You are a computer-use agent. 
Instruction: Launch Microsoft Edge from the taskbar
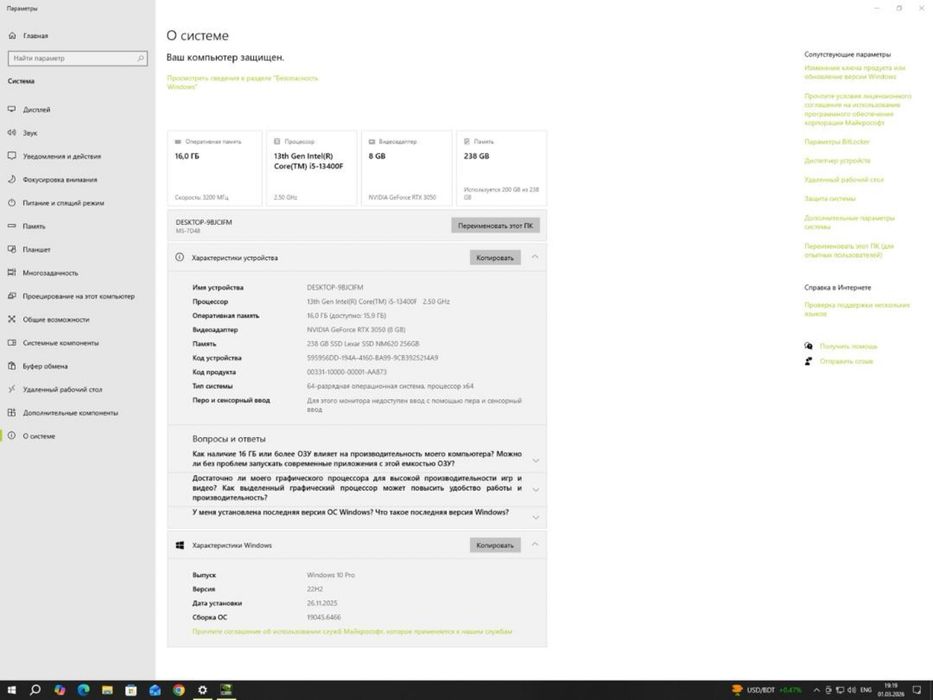click(83, 690)
